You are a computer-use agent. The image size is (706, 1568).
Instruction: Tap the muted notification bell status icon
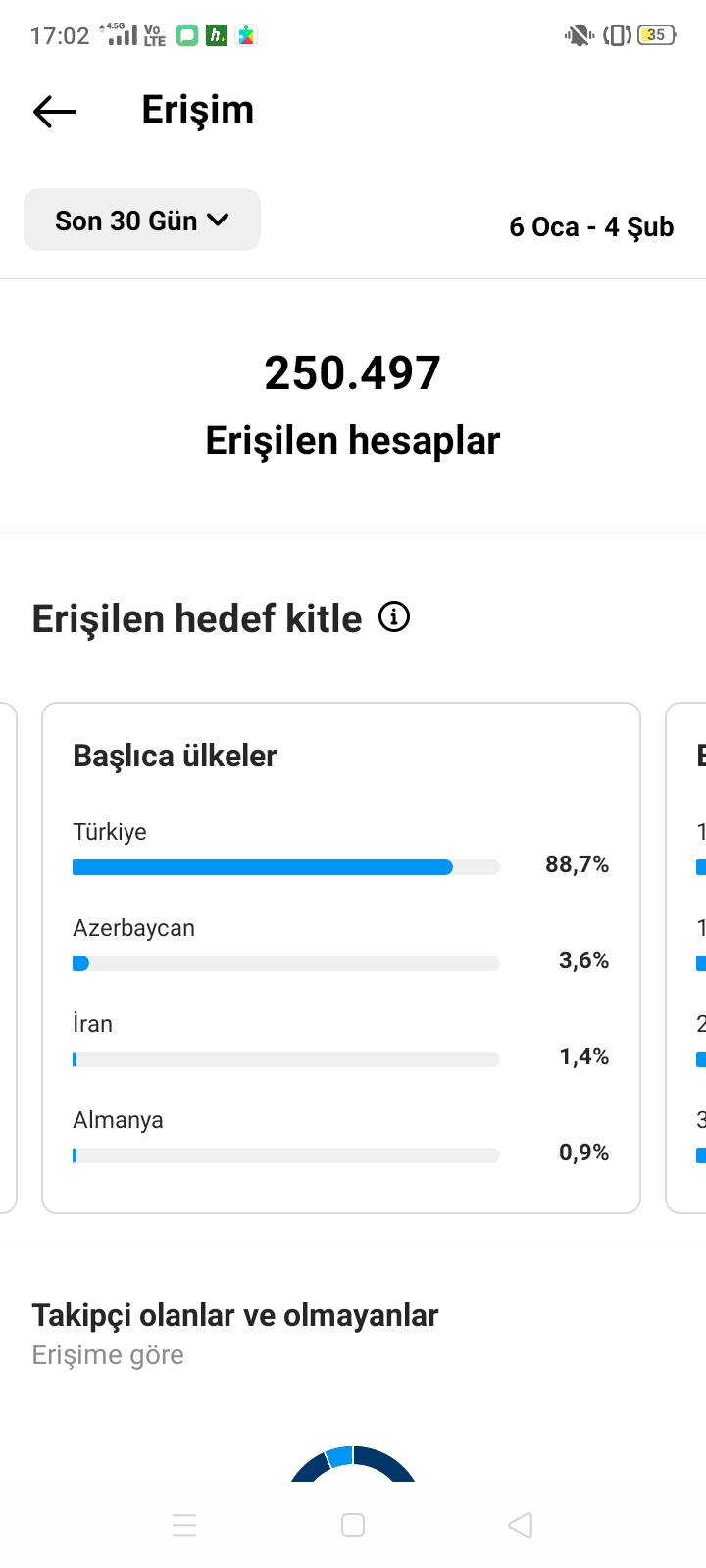pos(579,35)
